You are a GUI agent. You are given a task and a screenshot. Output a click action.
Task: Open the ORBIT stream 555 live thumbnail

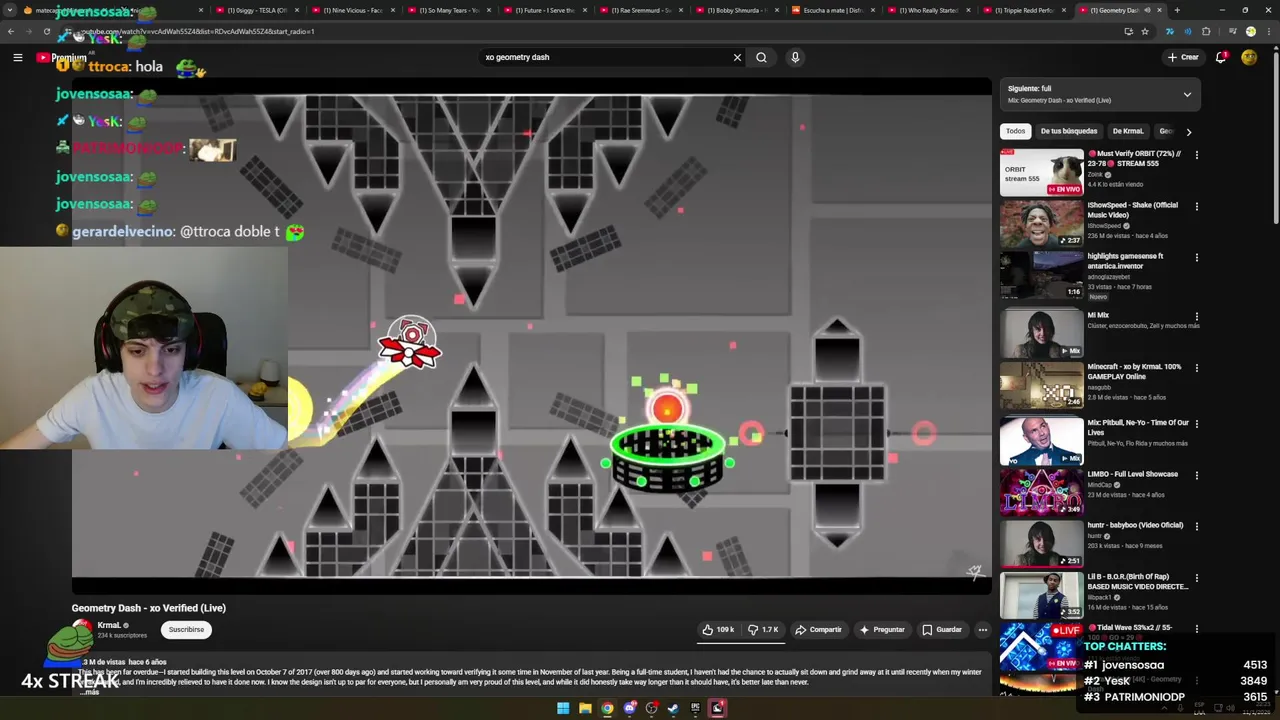(x=1041, y=173)
